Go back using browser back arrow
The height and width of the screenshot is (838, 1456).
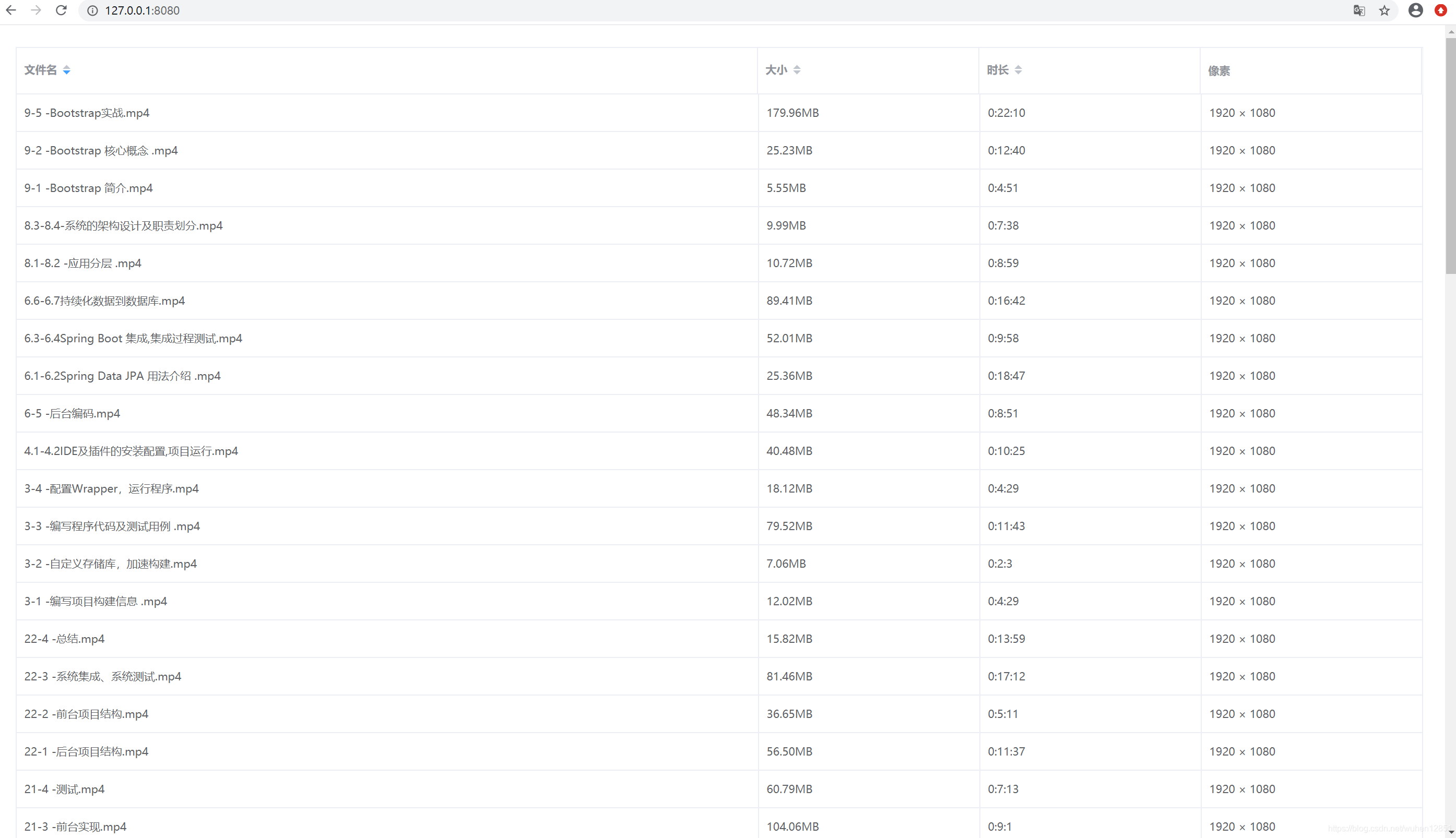pos(11,10)
